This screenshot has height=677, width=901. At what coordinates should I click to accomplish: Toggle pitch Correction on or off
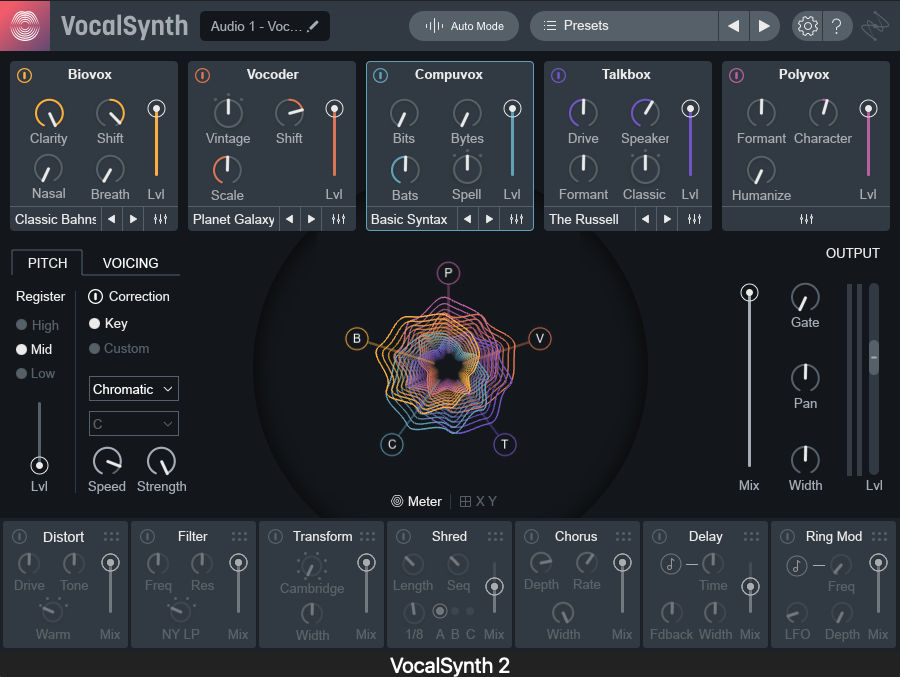pos(96,296)
